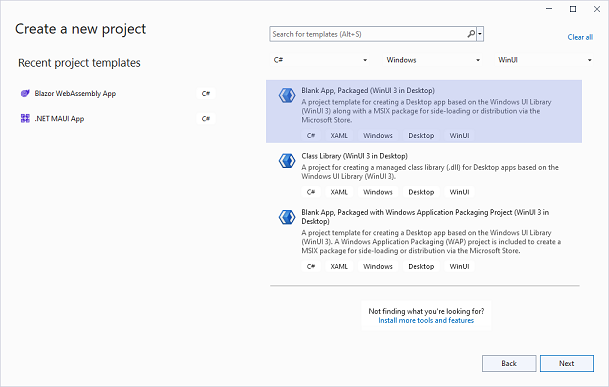Click Windows tag under Blank App, Packaged template

(378, 136)
